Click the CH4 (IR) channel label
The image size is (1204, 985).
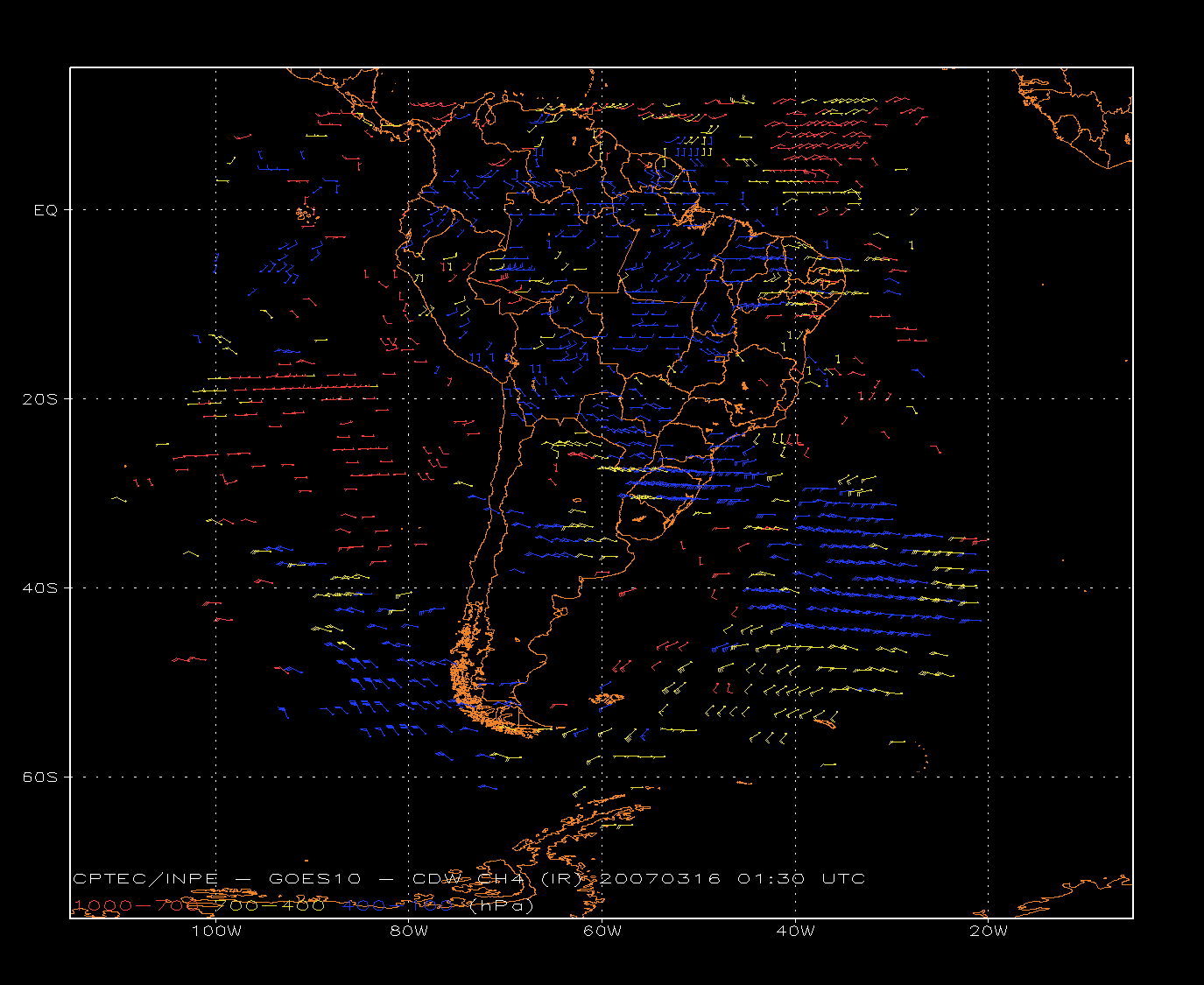(x=531, y=879)
